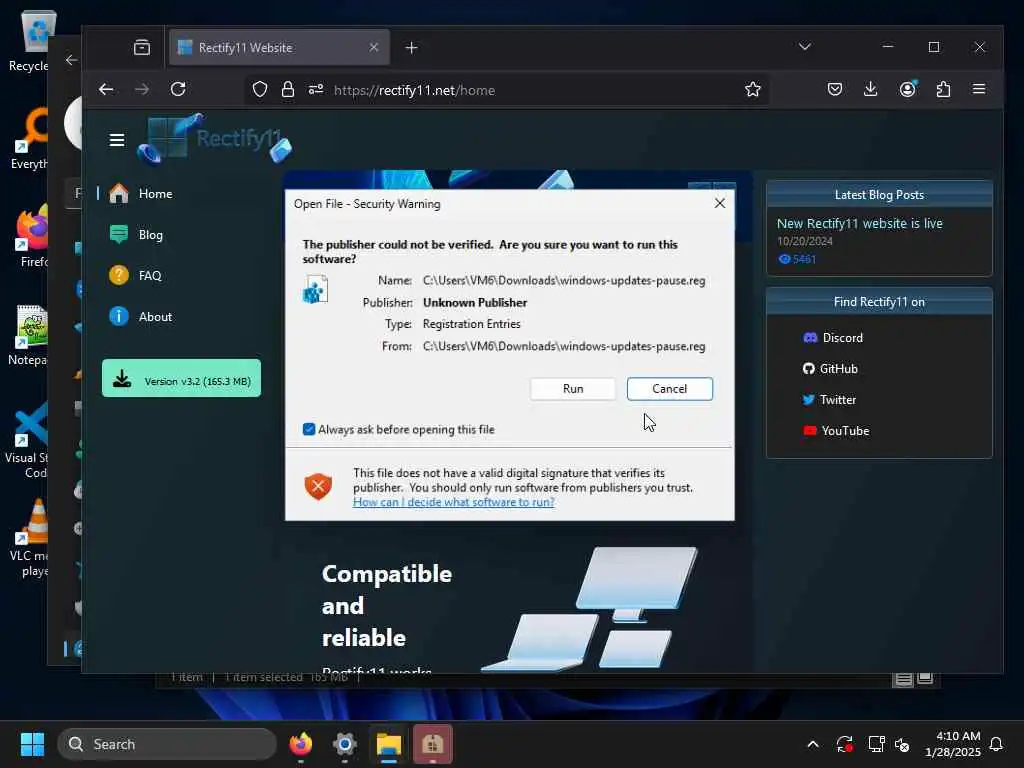The image size is (1024, 768).
Task: Click the file icon in security dialog
Action: coord(315,289)
